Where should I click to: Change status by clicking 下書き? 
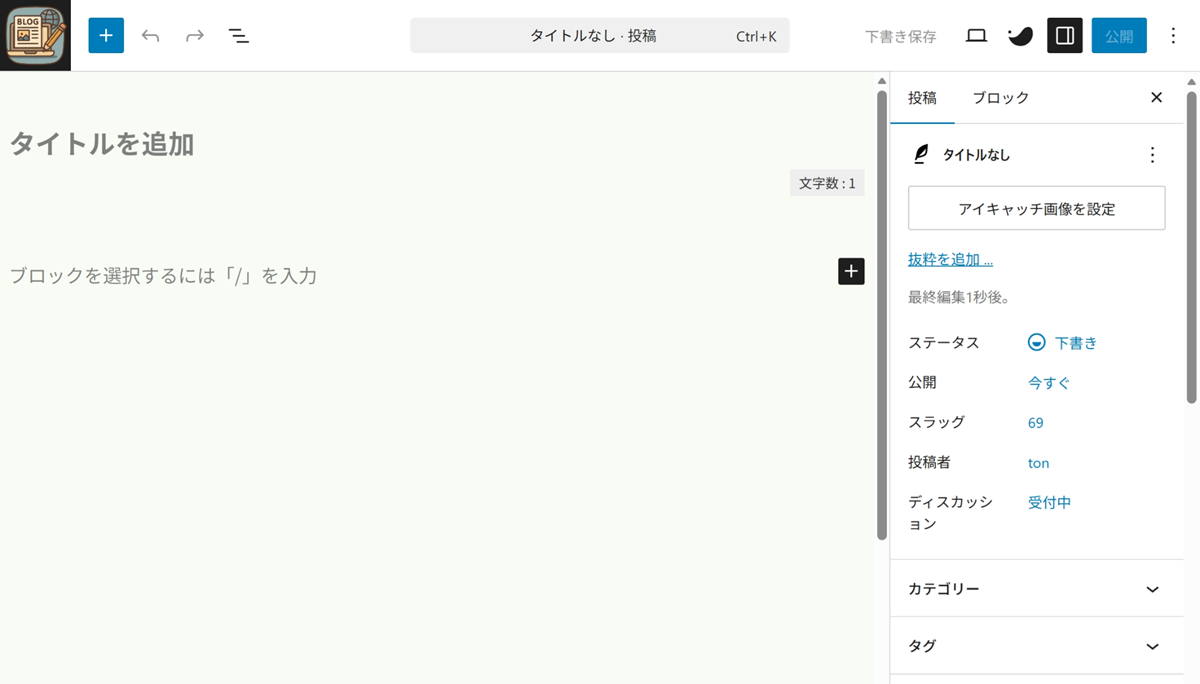tap(1075, 343)
